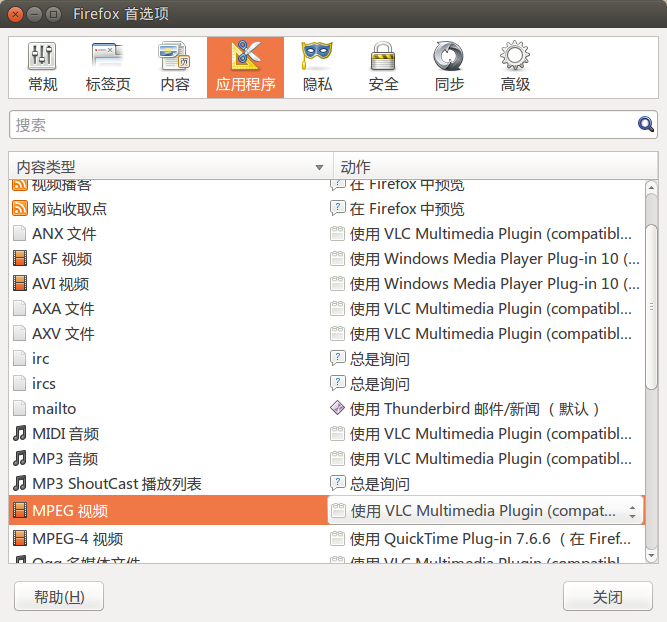The image size is (667, 622).
Task: Select the irc protocol row
Action: click(327, 359)
